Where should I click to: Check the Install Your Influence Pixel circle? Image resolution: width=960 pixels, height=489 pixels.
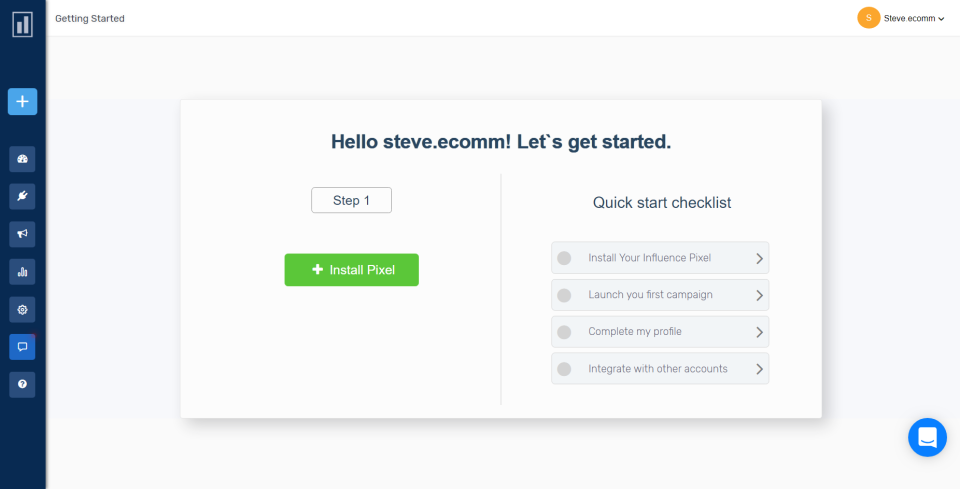[x=564, y=258]
